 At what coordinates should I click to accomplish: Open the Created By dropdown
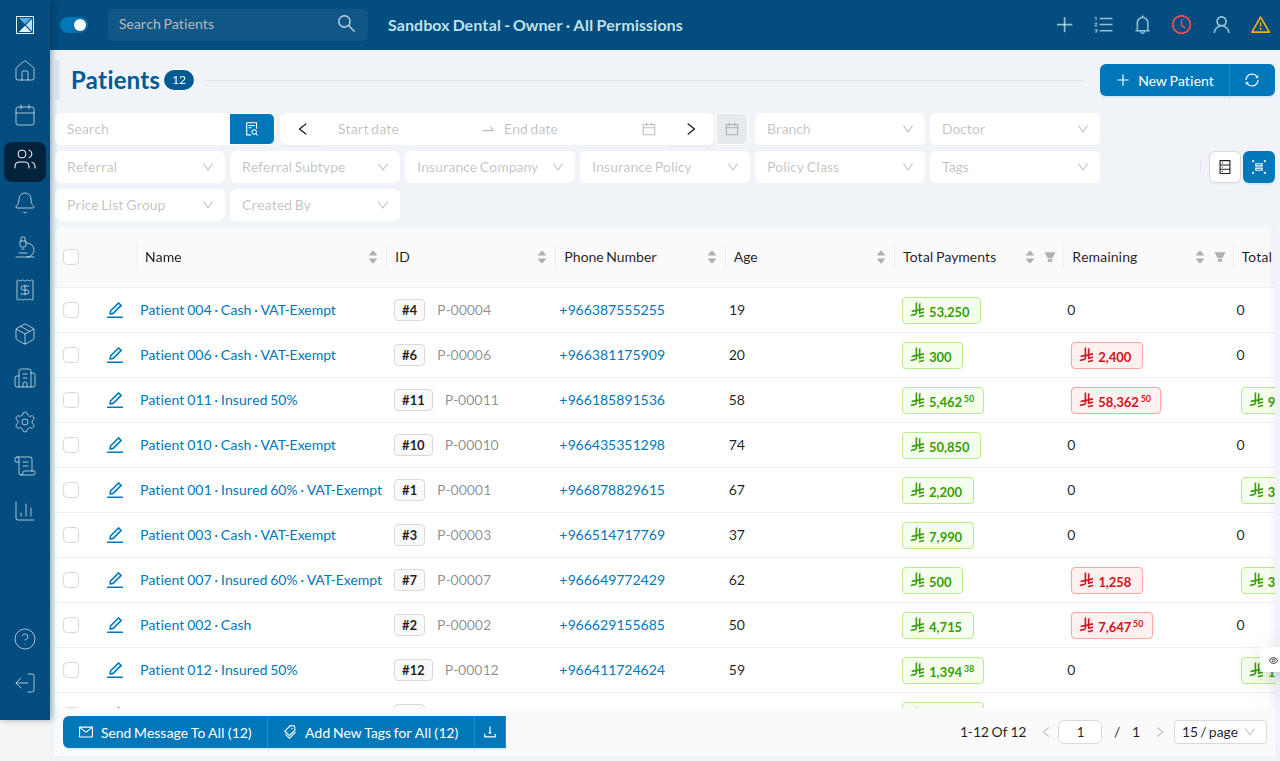(x=315, y=205)
